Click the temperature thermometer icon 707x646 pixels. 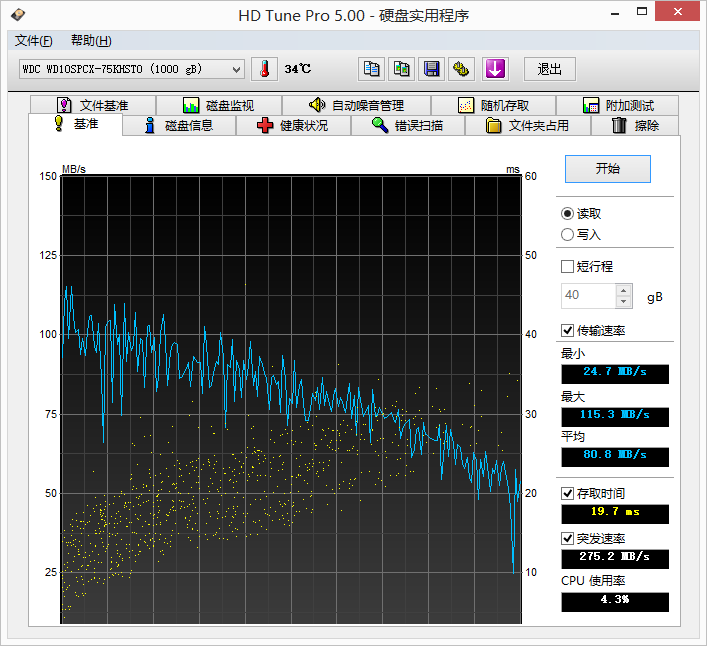click(x=264, y=69)
